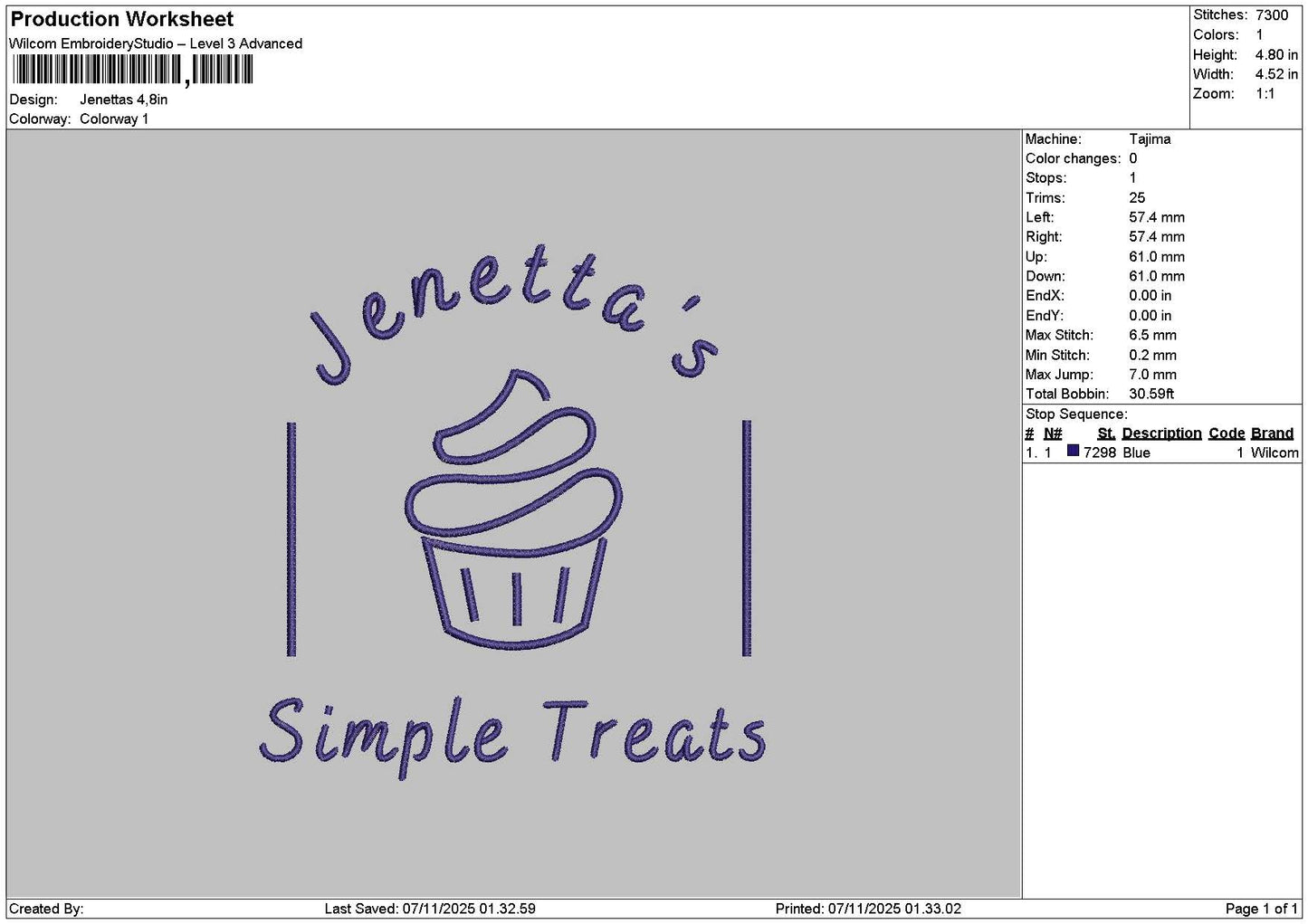Click the Height value '4.80 in'

coord(1276,54)
